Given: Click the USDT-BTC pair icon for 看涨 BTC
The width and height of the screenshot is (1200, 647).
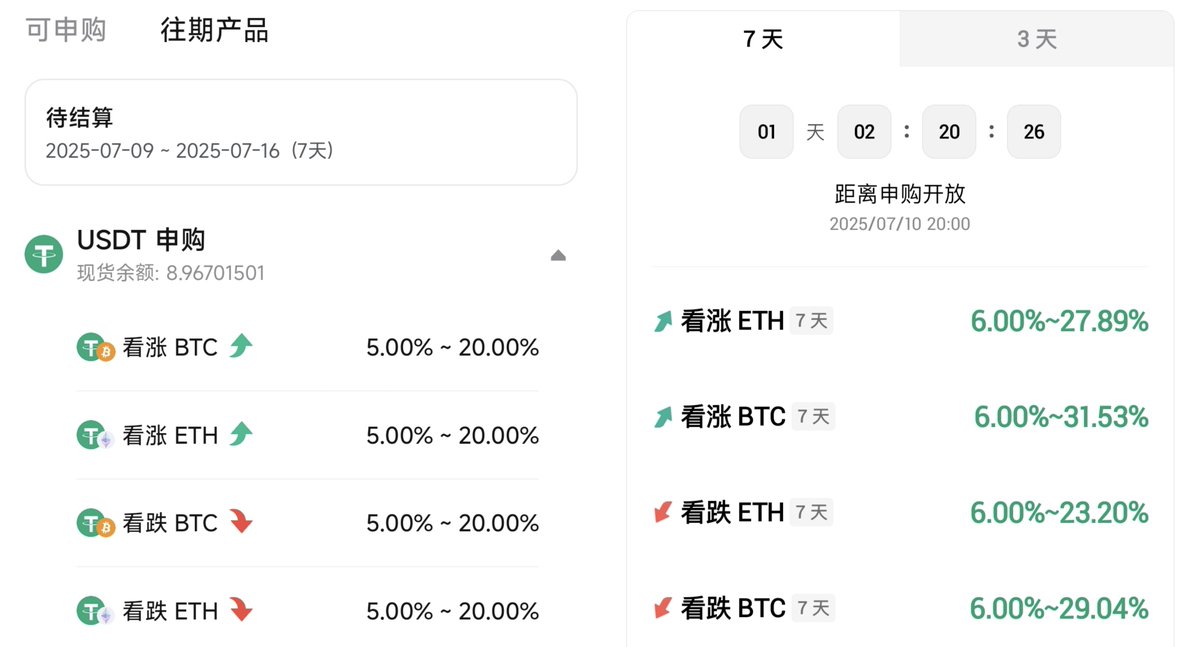Looking at the screenshot, I should (x=96, y=348).
